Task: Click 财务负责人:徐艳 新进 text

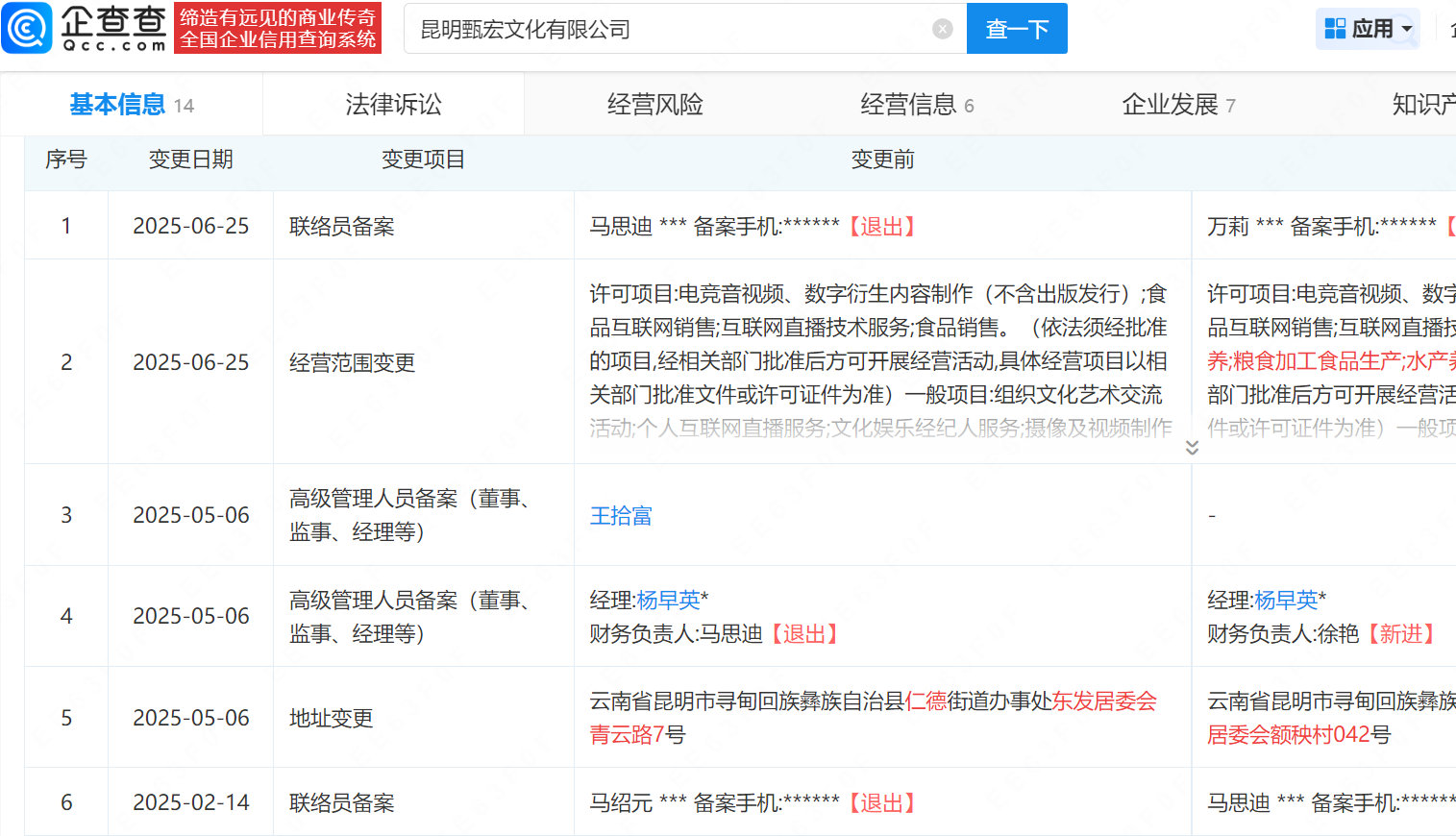Action: (x=1322, y=634)
